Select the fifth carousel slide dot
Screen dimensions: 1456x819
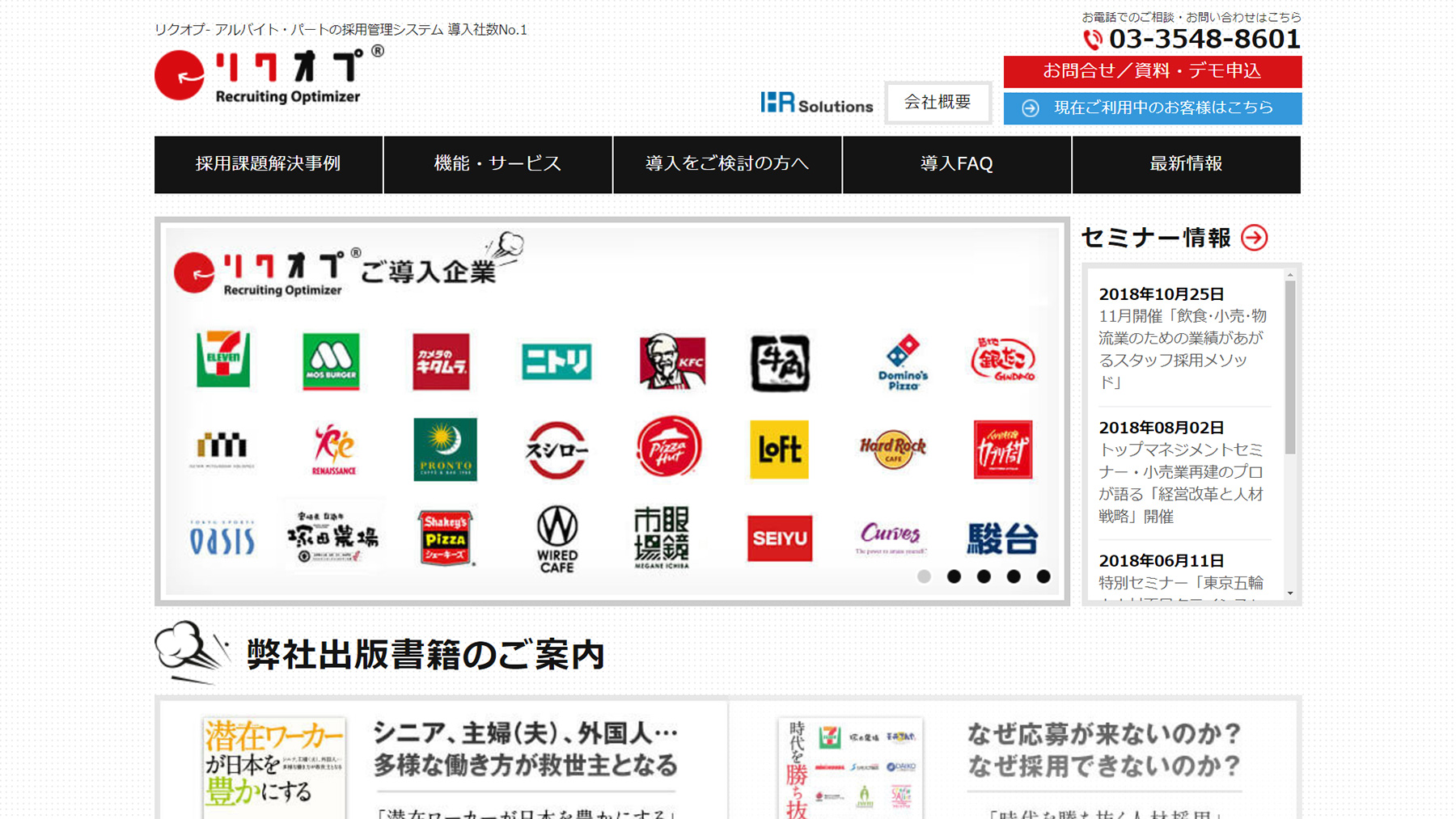pyautogui.click(x=1043, y=576)
